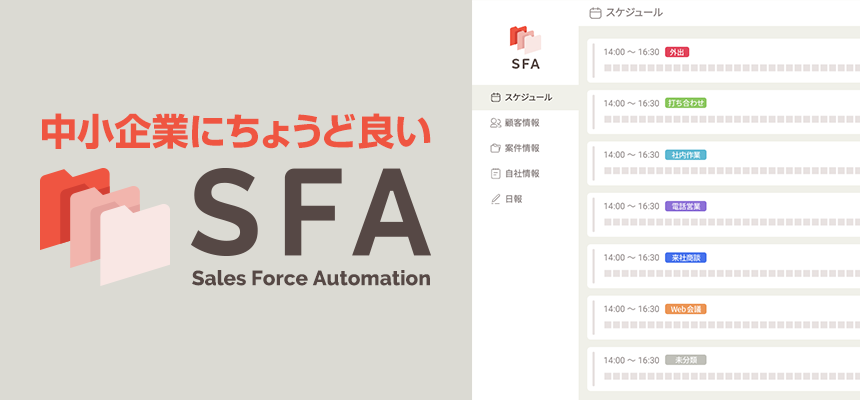860x400 pixels.
Task: Select 日報 in the sidebar menu
Action: click(514, 199)
